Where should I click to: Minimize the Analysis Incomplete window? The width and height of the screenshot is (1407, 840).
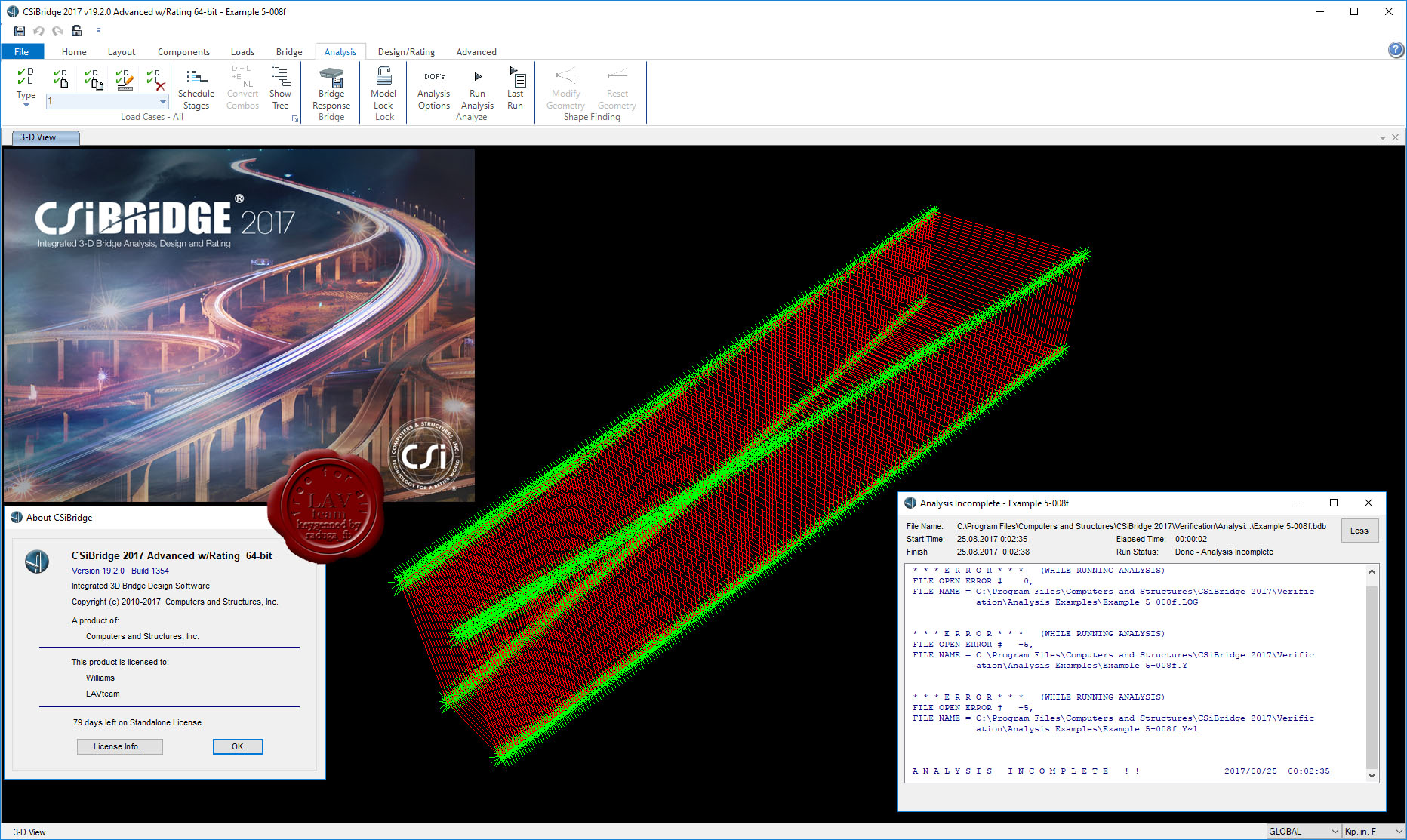1300,503
